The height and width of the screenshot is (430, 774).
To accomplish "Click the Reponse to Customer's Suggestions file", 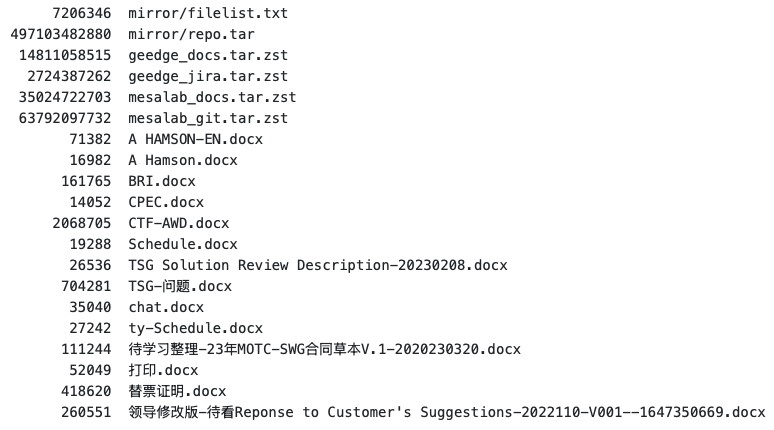I will 447,413.
